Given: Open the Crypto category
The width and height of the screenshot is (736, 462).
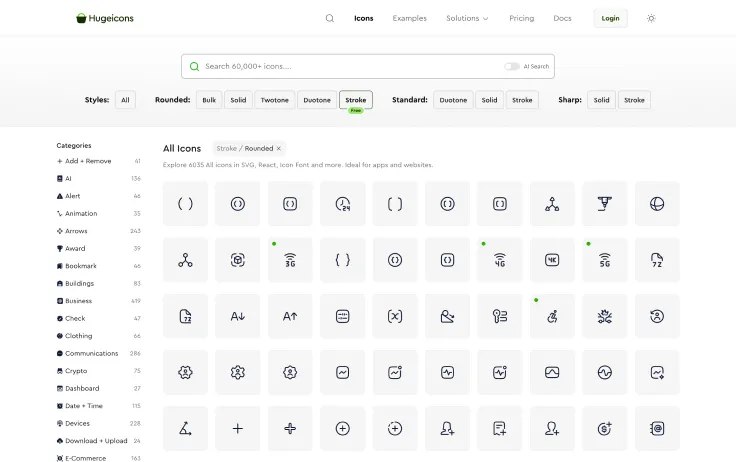Looking at the screenshot, I should 99,371.
